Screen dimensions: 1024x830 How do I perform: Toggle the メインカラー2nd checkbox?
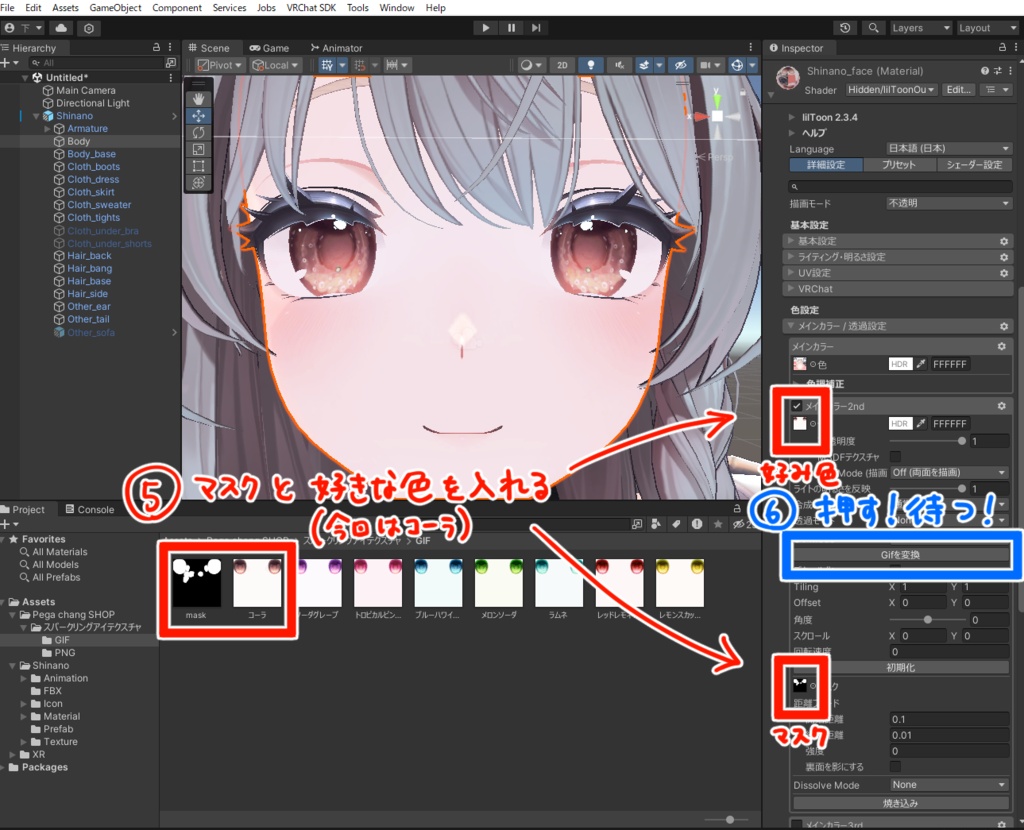click(x=797, y=406)
